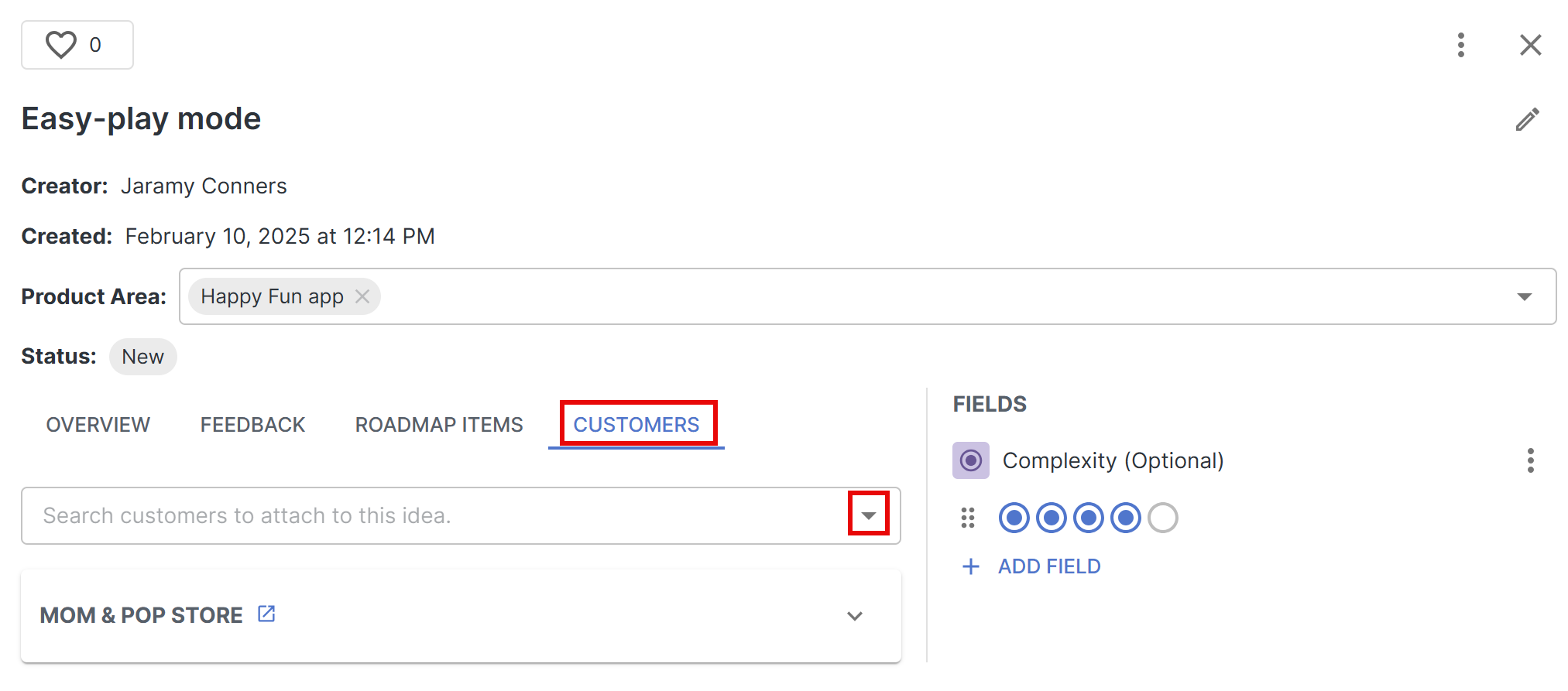
Task: Open the Product Area dropdown arrow
Action: coord(1525,296)
